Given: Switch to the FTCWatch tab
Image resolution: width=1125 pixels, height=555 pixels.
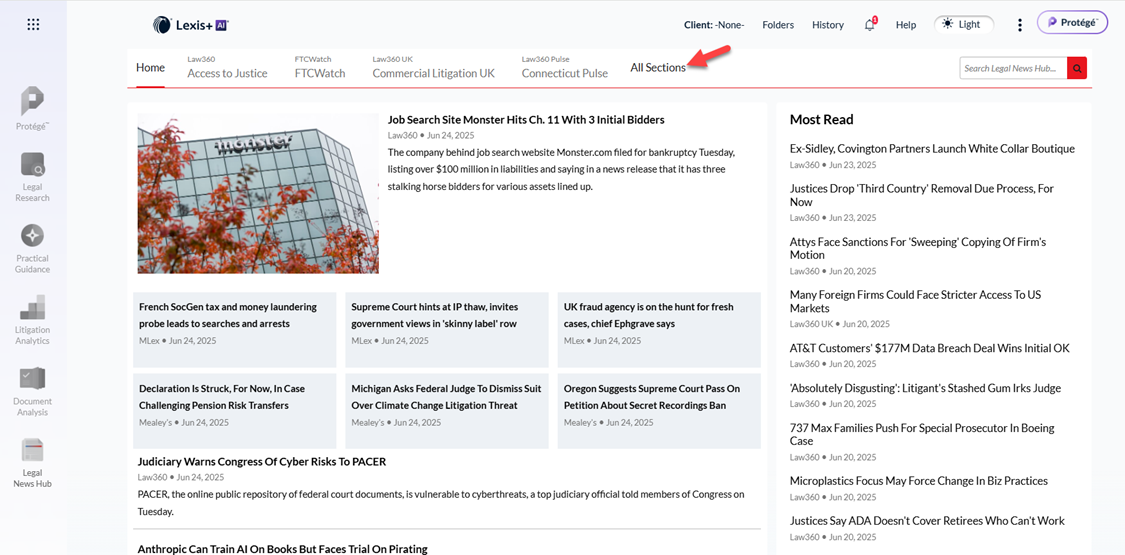Looking at the screenshot, I should (320, 73).
